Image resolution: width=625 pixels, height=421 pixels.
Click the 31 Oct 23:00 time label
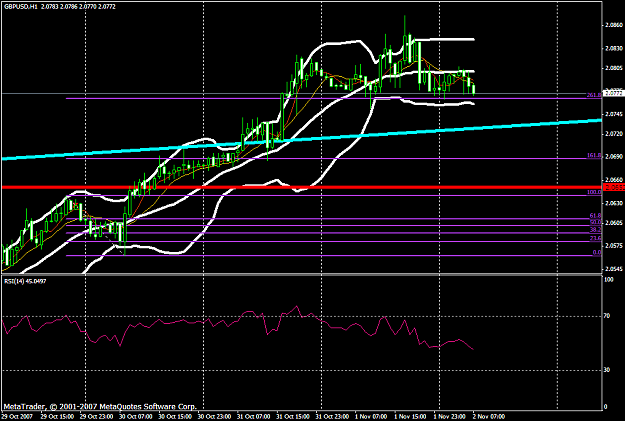332,417
